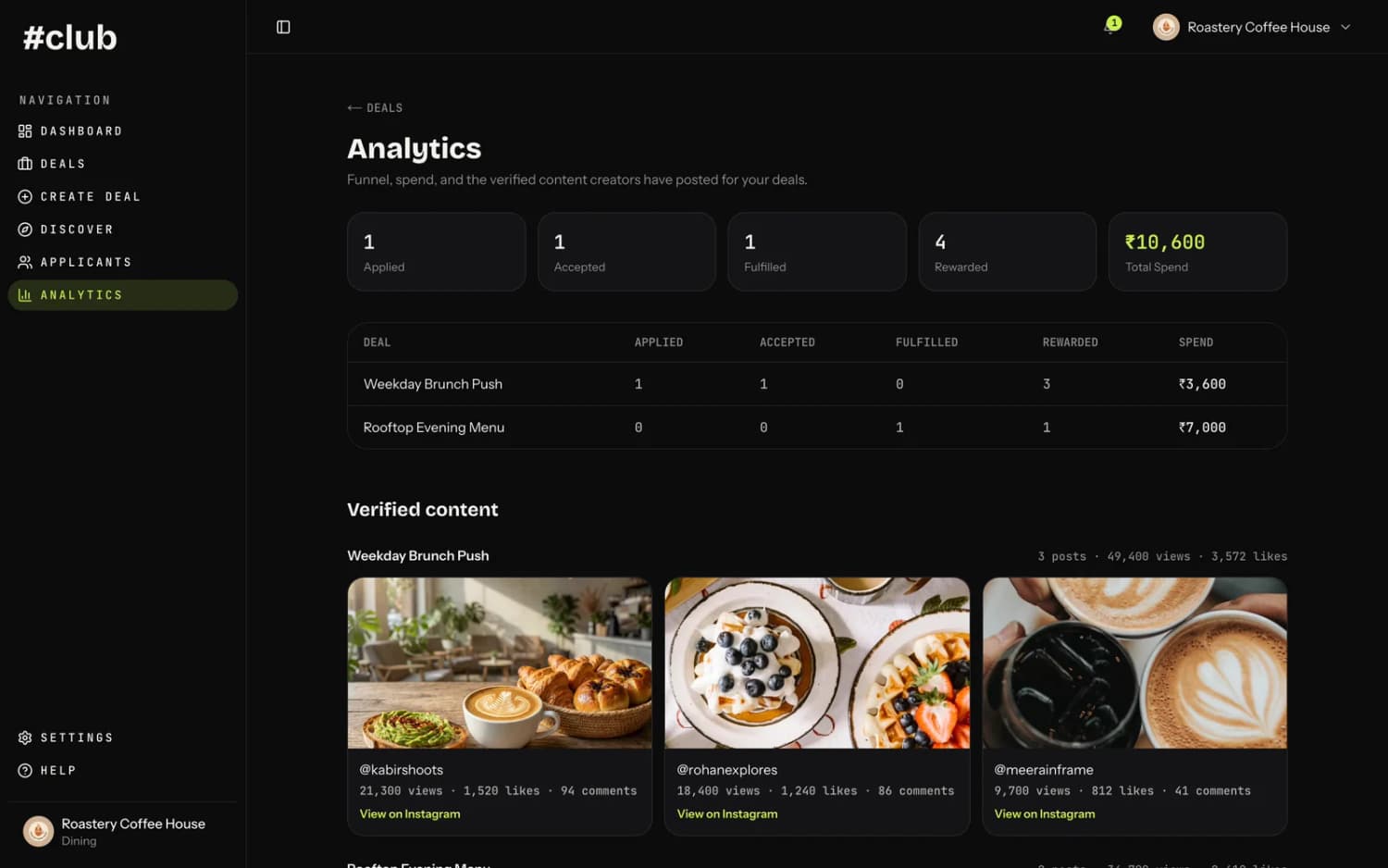View @rohanexplores post on Instagram

[x=727, y=814]
